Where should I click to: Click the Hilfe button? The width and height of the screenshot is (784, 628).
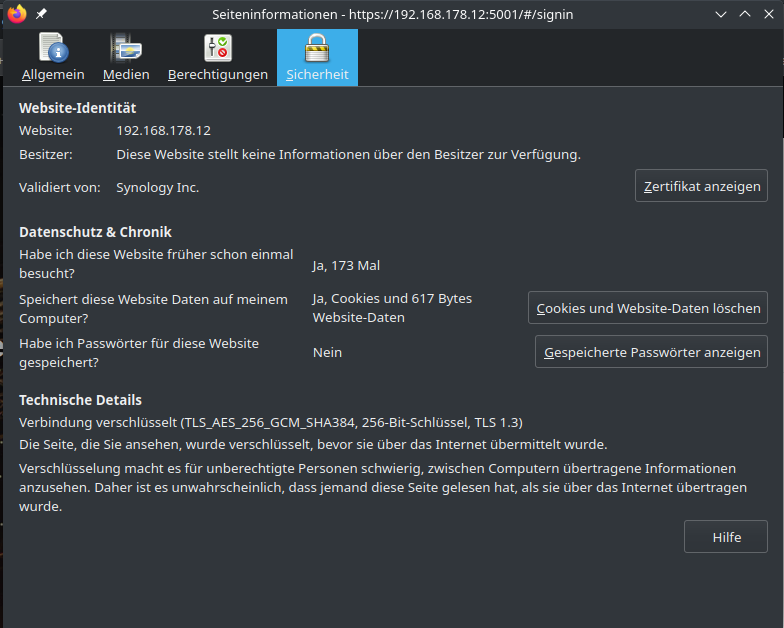tap(726, 538)
